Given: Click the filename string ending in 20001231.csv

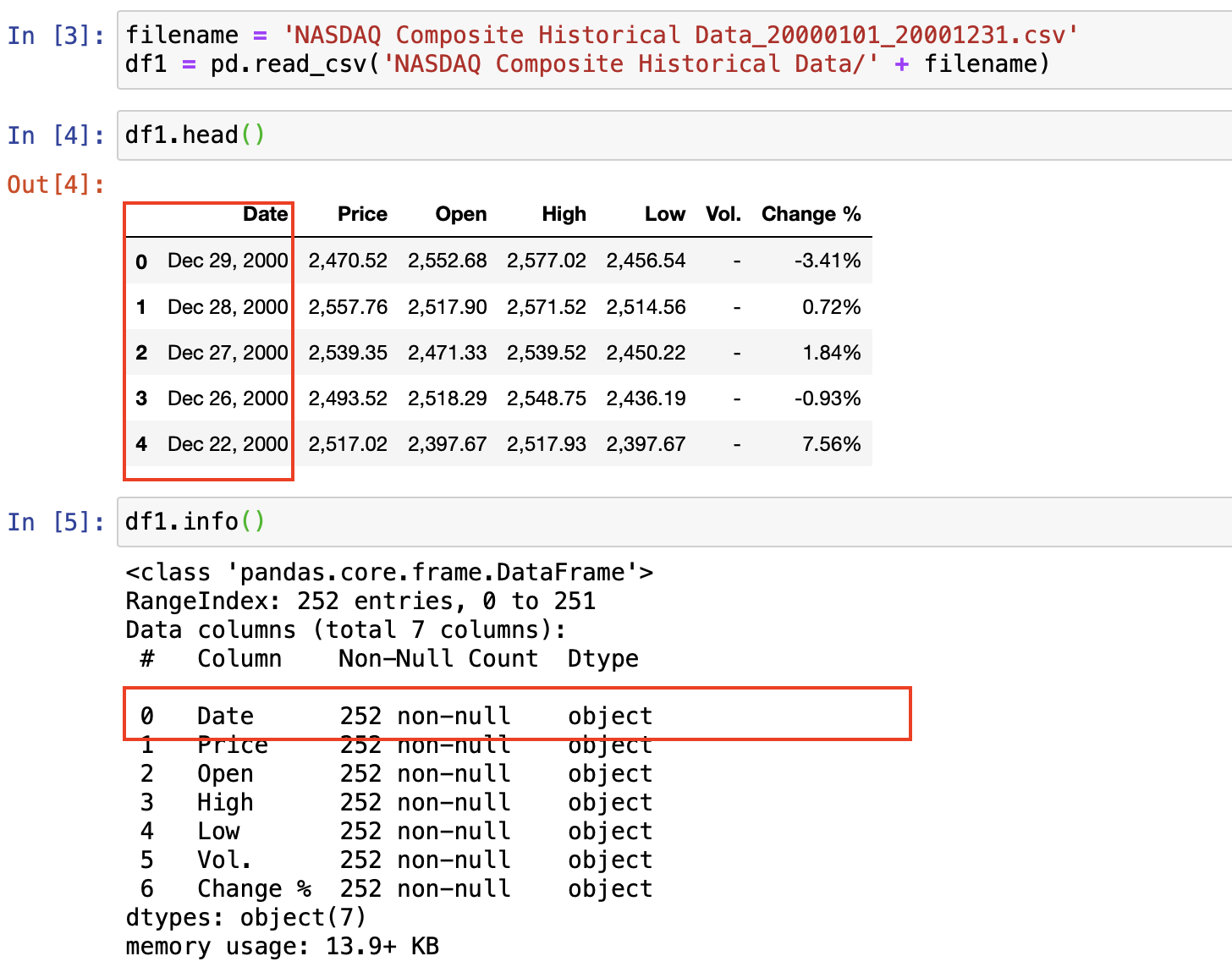Looking at the screenshot, I should point(680,36).
